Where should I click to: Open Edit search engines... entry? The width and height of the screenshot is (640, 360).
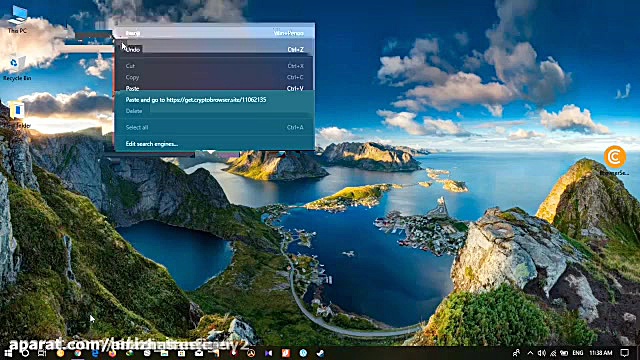(215, 144)
